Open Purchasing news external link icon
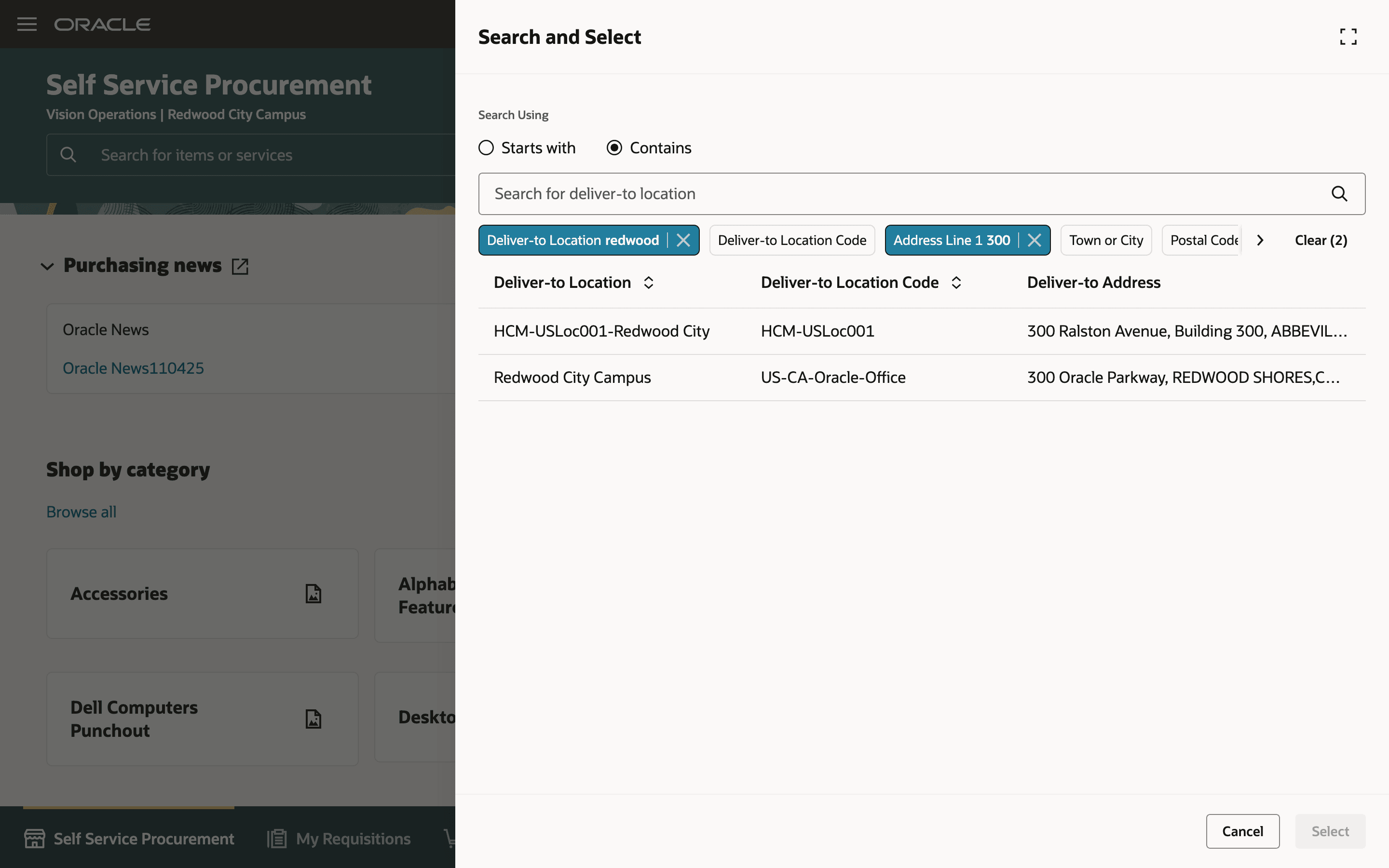The width and height of the screenshot is (1389, 868). click(x=240, y=266)
